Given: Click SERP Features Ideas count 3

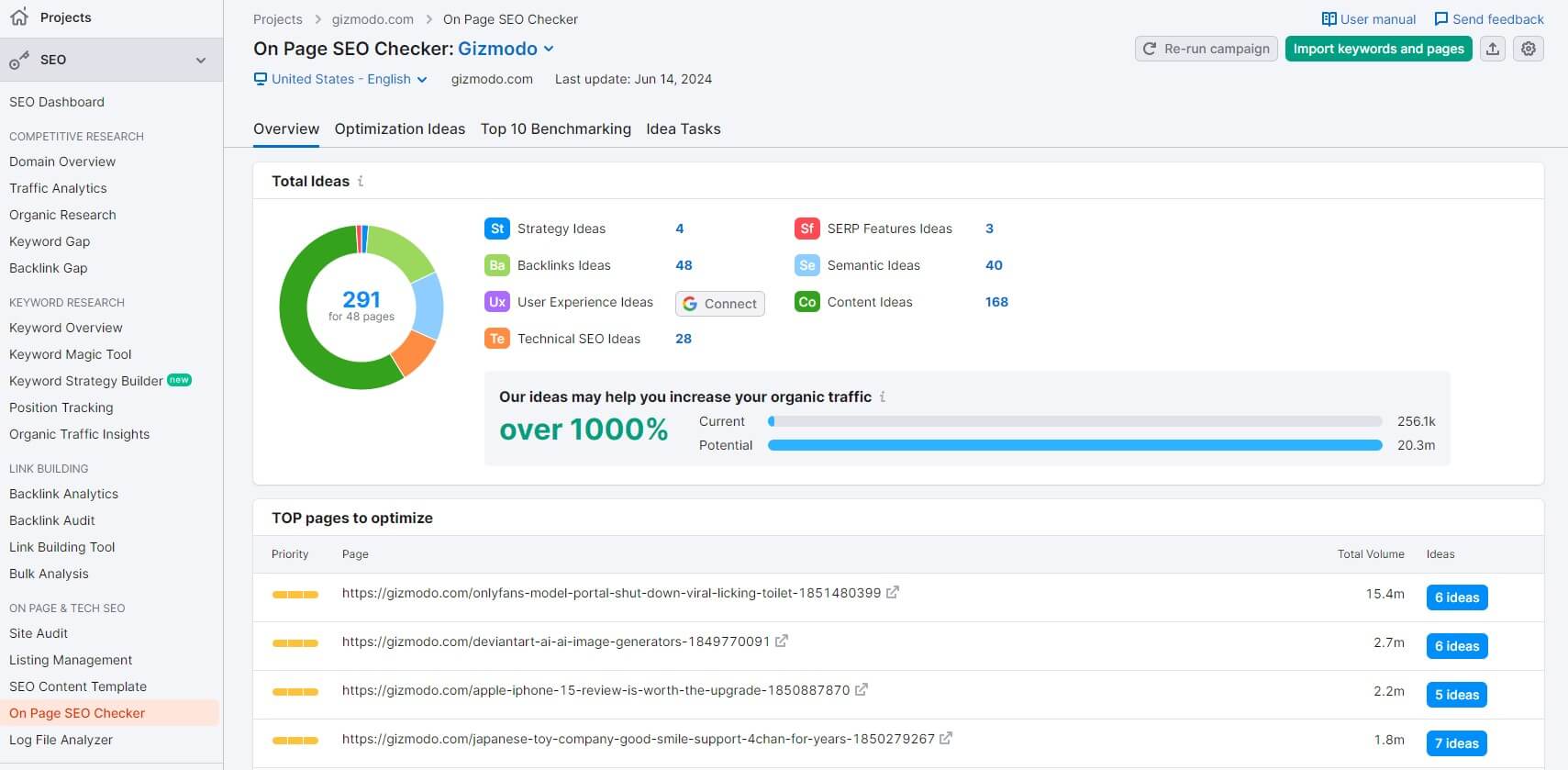Looking at the screenshot, I should [x=989, y=229].
